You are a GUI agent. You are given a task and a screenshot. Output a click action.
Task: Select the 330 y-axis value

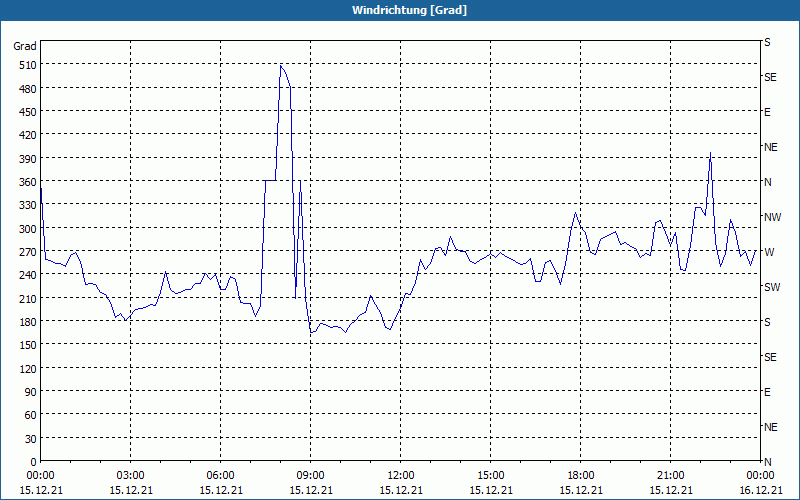(x=28, y=205)
